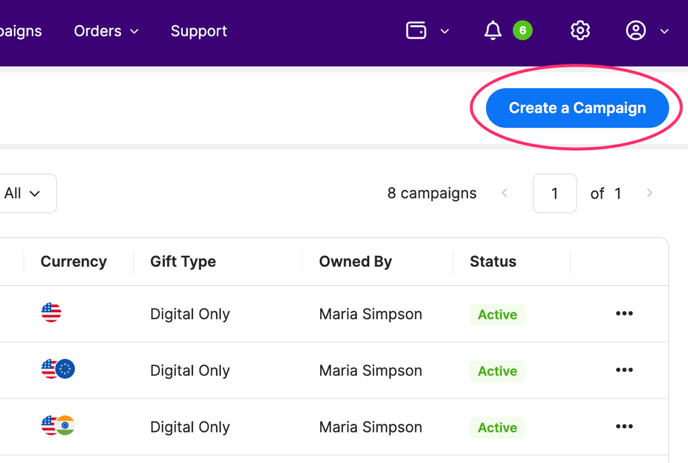The height and width of the screenshot is (463, 688).
Task: Click the US and India flags currency icon
Action: (x=58, y=426)
